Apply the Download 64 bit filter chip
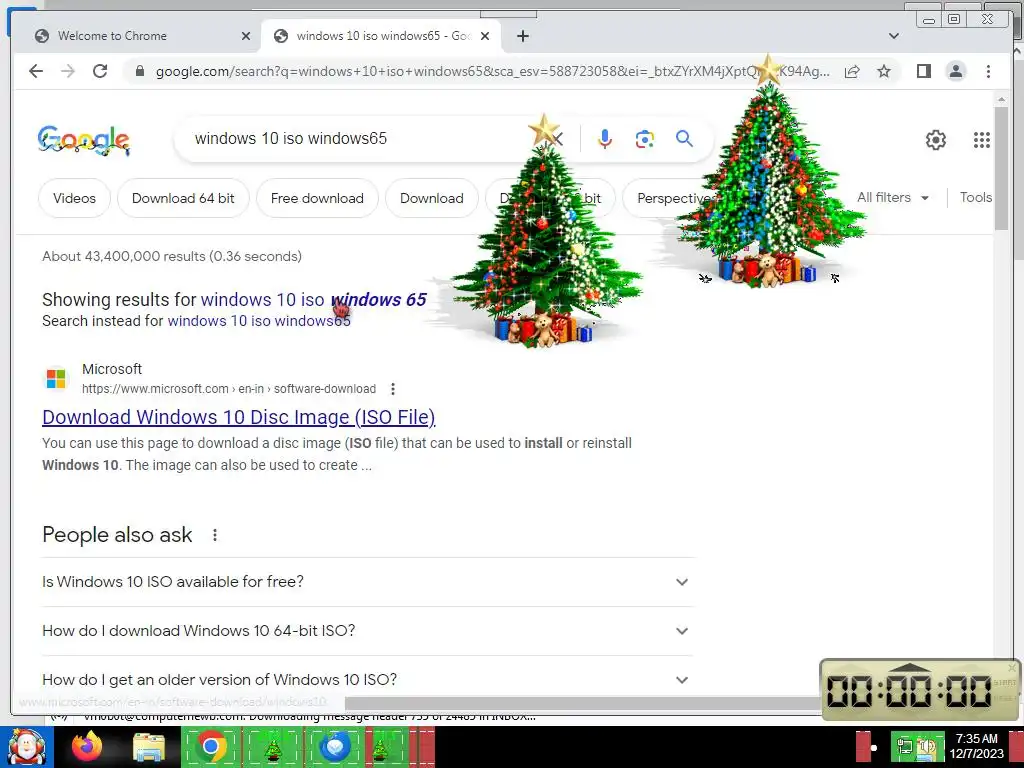The width and height of the screenshot is (1024, 768). (183, 198)
